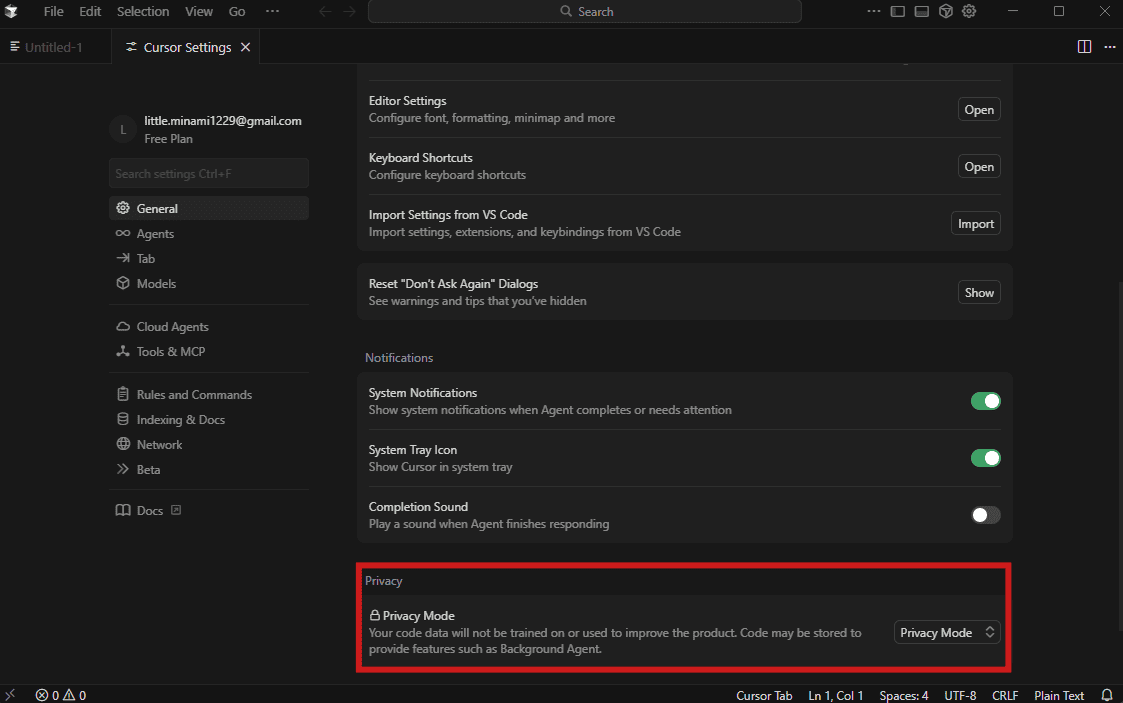
Task: Switch to the Untitled-1 tab
Action: (x=53, y=47)
